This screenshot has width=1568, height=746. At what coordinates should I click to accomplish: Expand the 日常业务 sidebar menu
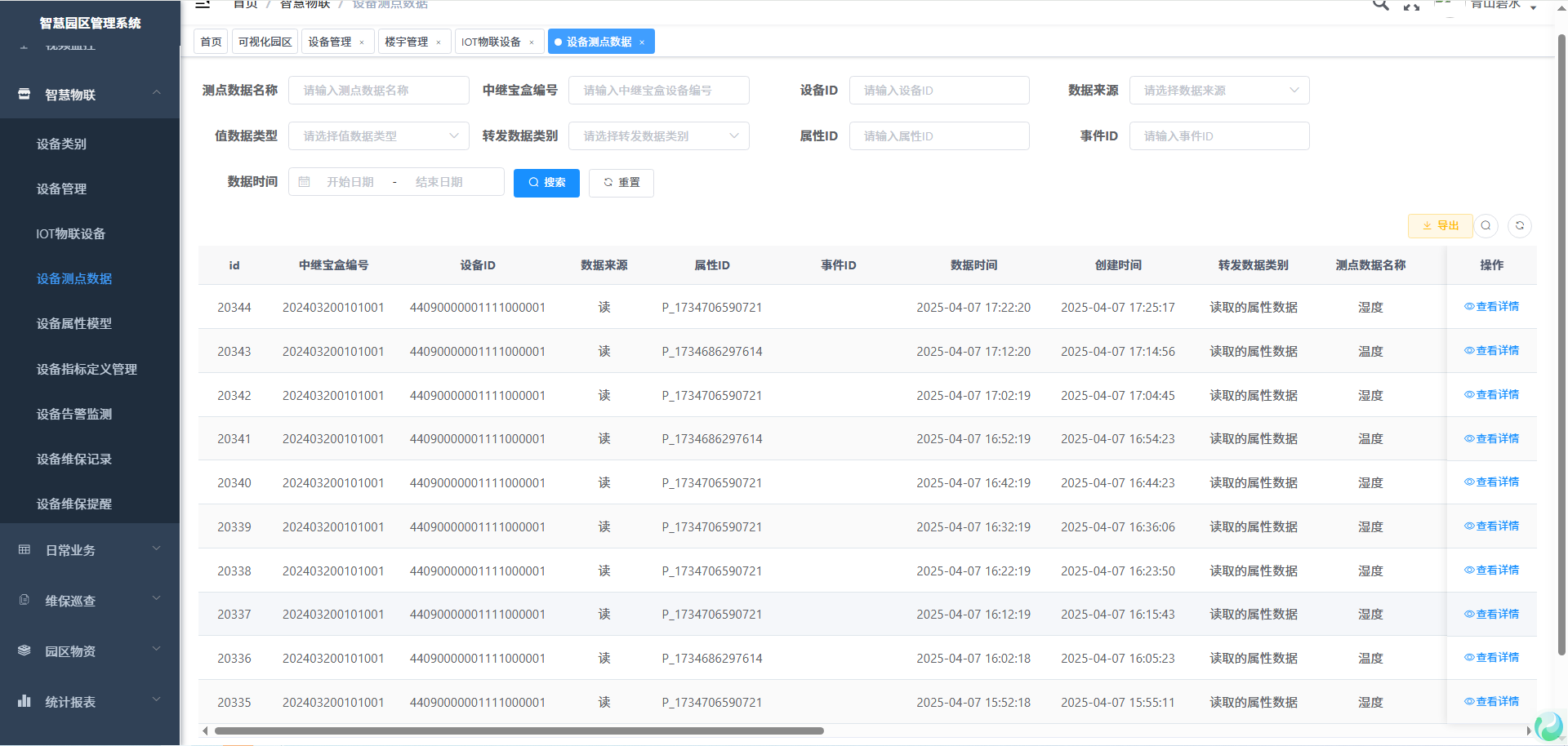click(x=90, y=550)
